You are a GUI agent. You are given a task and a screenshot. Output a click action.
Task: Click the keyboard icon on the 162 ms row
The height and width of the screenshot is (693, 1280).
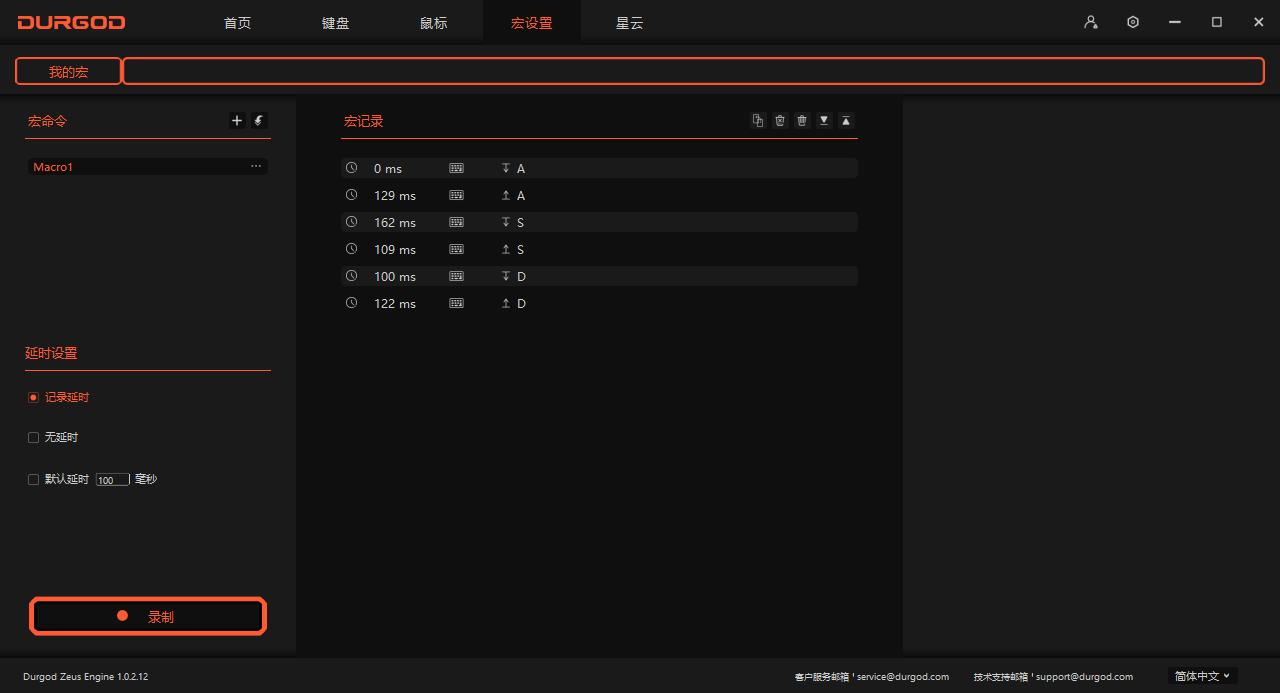[457, 222]
